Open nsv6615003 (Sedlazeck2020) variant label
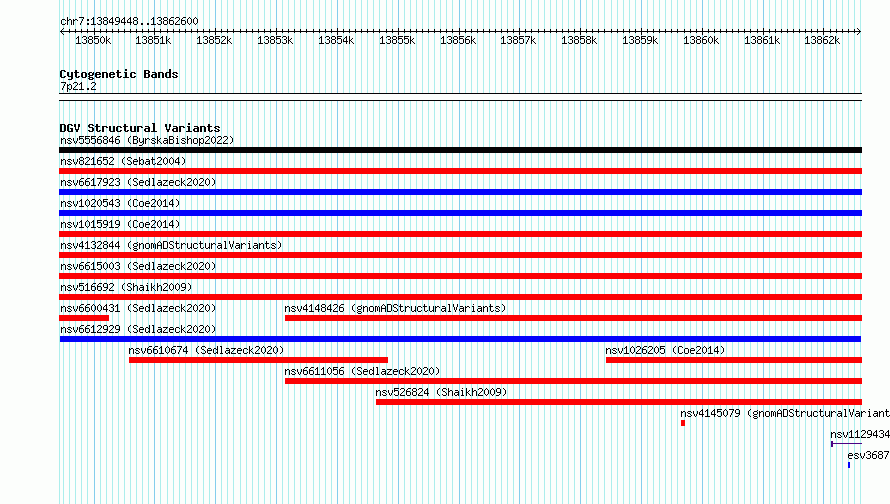The image size is (890, 504). [x=138, y=266]
